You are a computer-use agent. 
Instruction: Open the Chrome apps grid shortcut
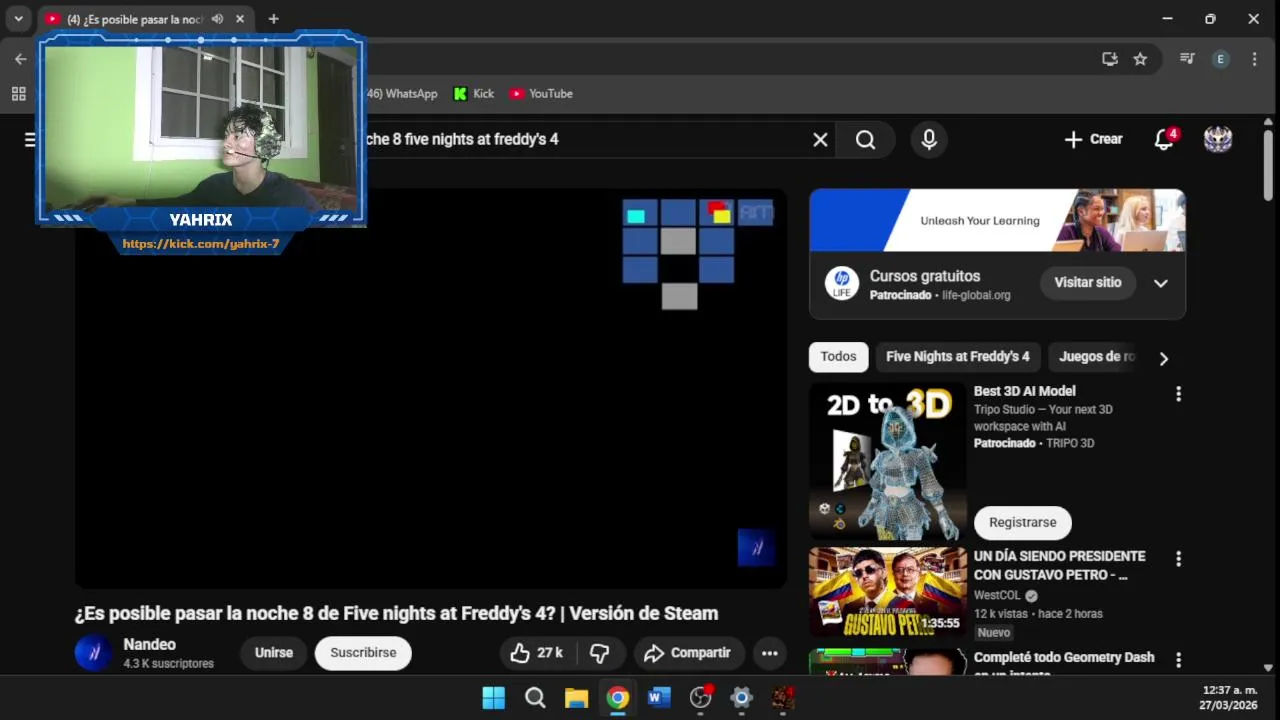tap(18, 94)
